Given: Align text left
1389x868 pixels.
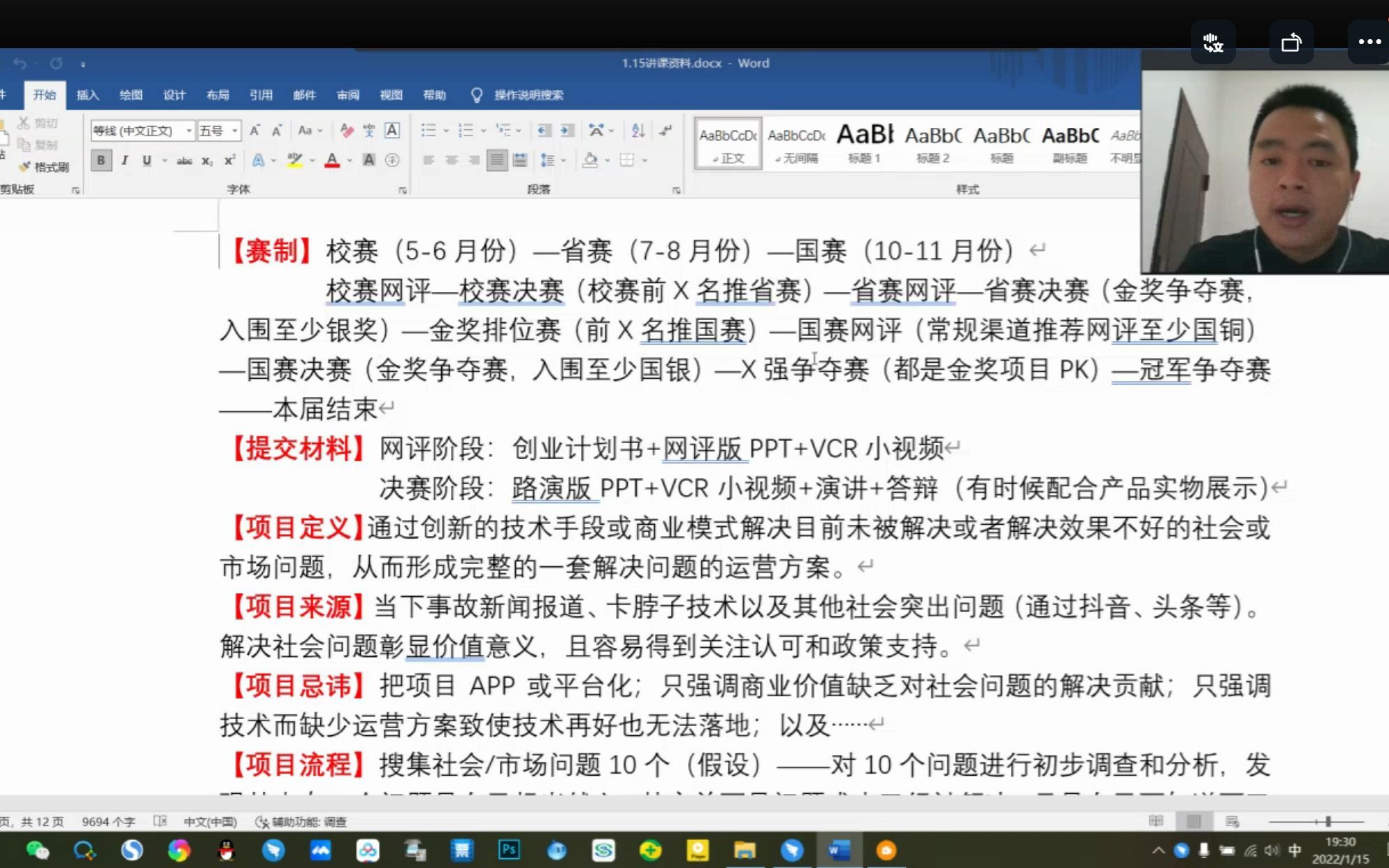Looking at the screenshot, I should pos(429,160).
